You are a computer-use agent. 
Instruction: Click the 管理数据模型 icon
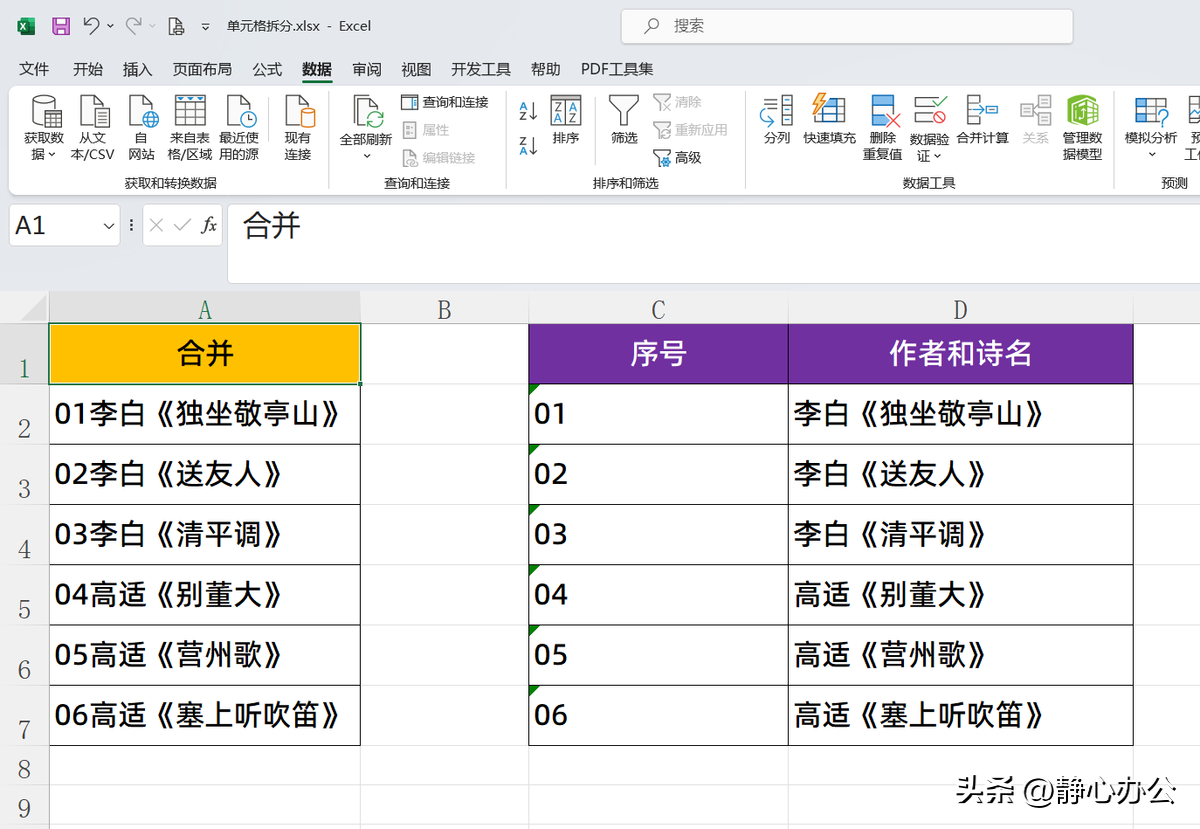[1082, 112]
